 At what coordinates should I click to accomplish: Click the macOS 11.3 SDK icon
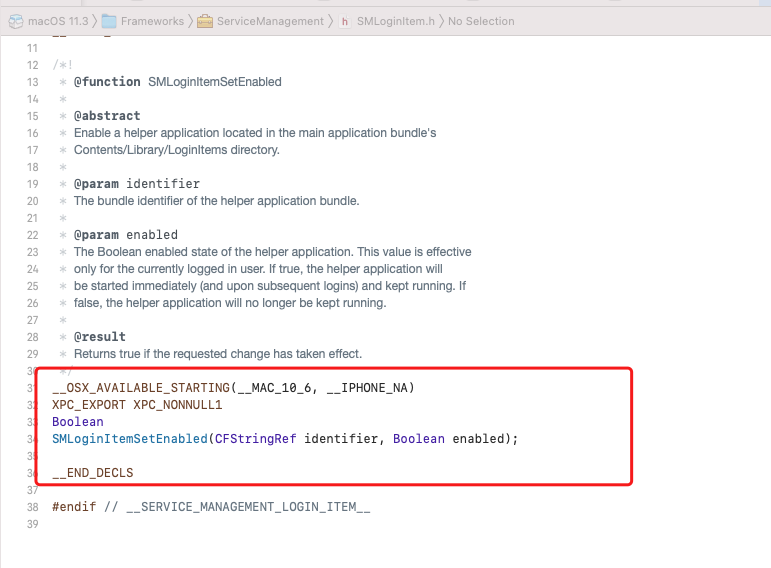point(14,21)
